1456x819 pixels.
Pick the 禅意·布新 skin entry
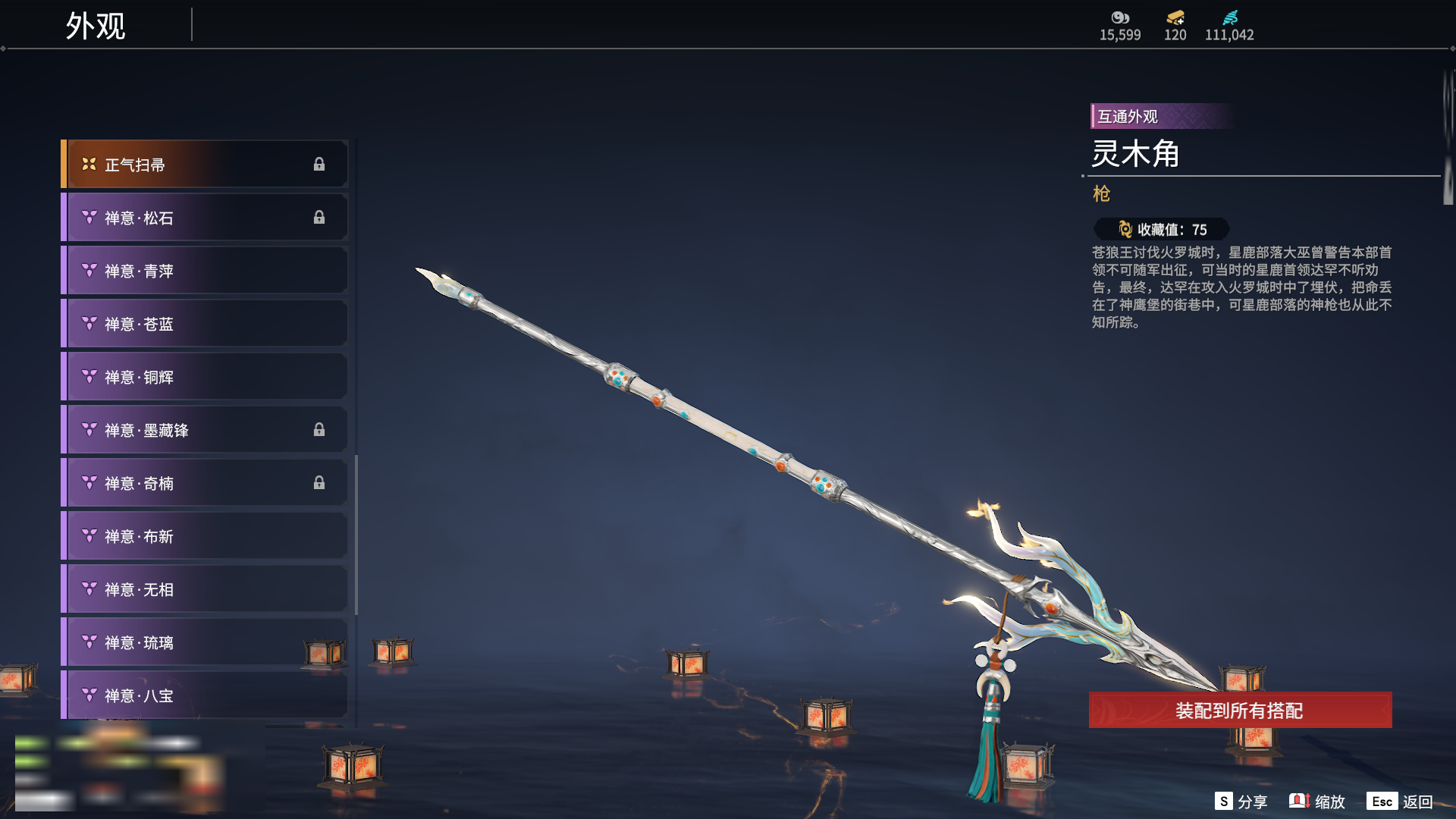pyautogui.click(x=205, y=536)
